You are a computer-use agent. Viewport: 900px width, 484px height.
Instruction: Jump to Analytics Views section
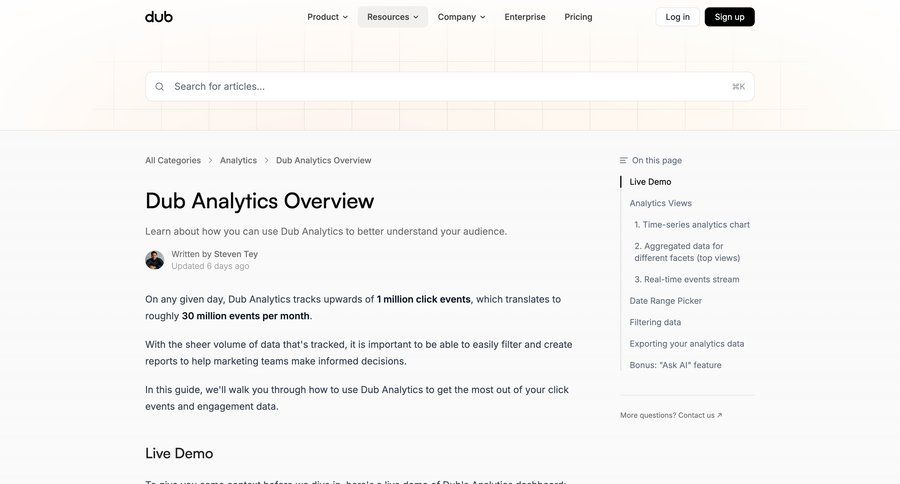[x=660, y=203]
